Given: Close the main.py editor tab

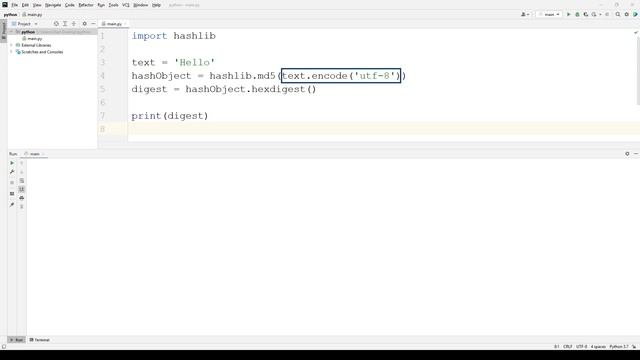Looking at the screenshot, I should (125, 24).
